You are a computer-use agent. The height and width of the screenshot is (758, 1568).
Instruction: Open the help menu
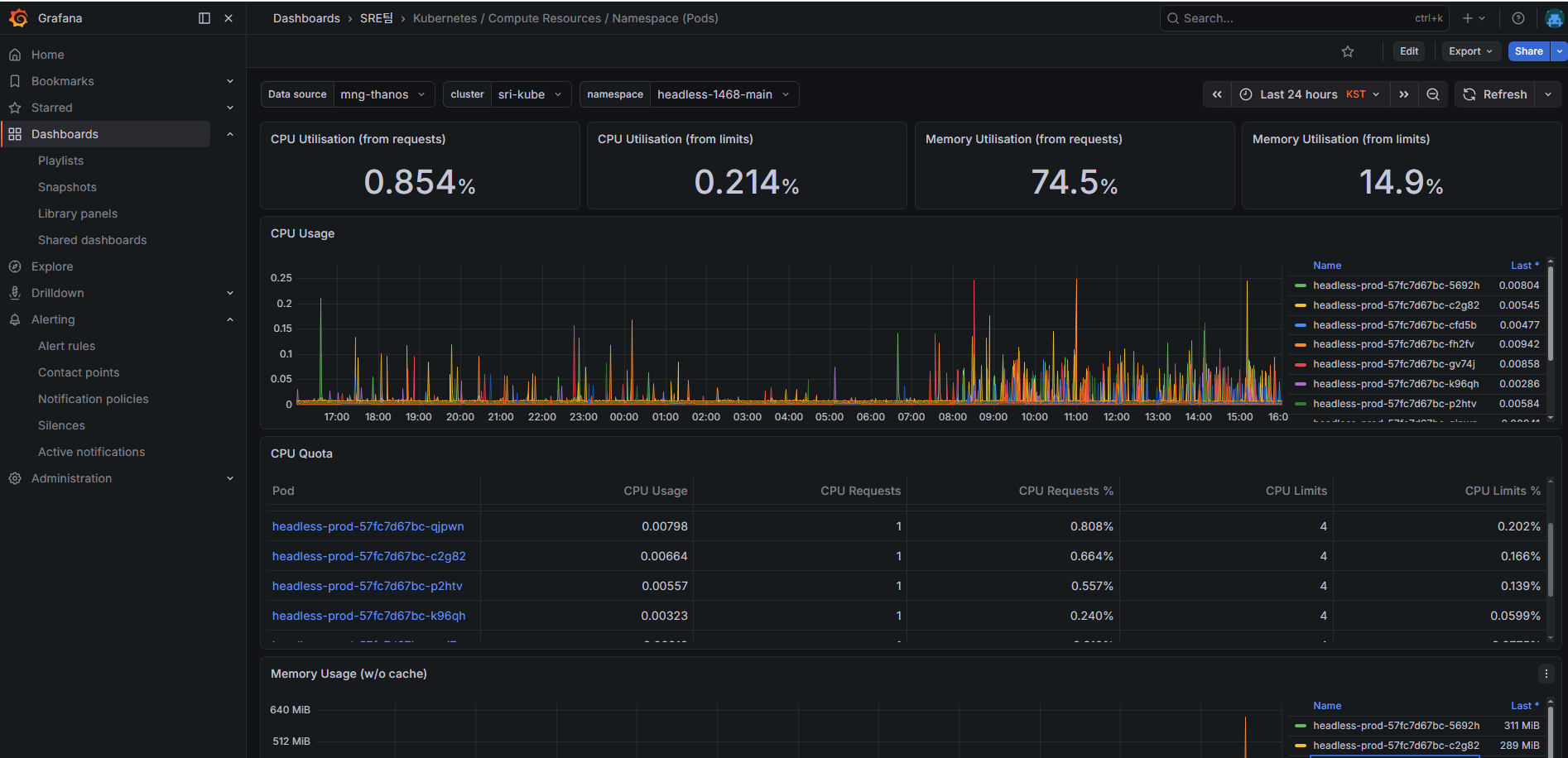[1517, 17]
